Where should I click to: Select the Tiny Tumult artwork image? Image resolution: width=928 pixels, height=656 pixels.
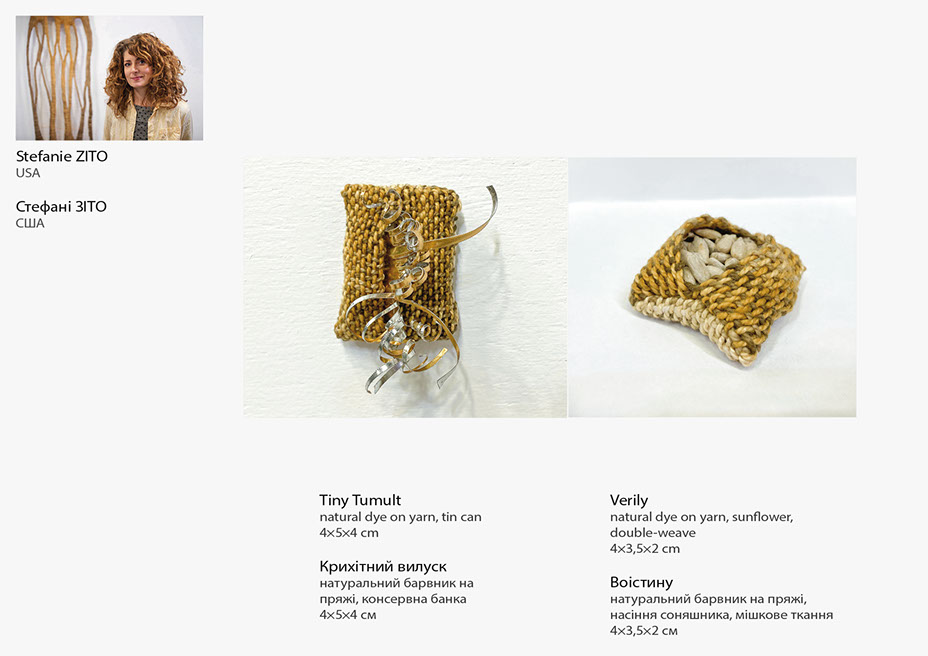click(405, 288)
